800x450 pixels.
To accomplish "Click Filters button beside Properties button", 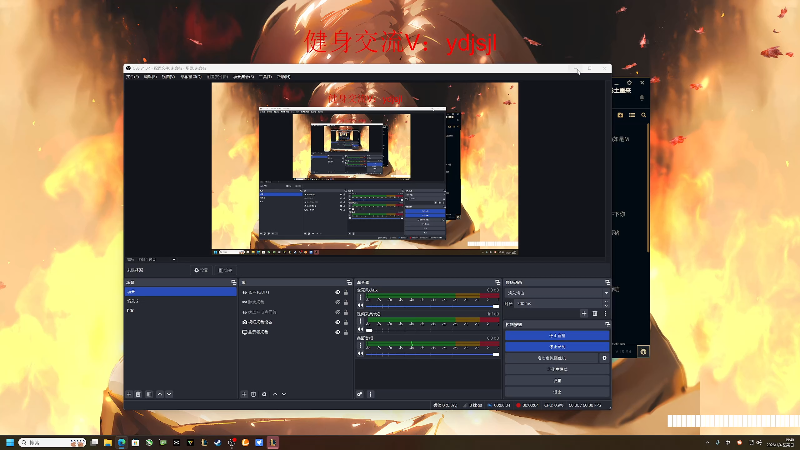I will [225, 270].
